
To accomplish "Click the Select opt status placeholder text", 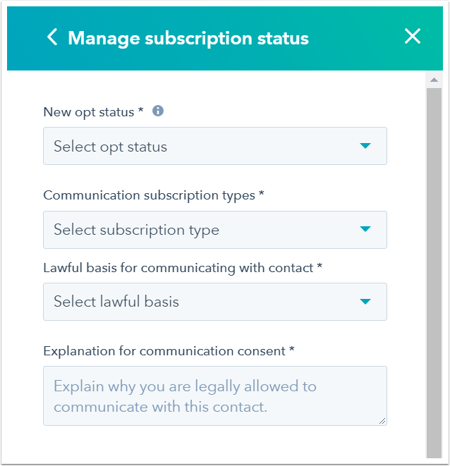I will pyautogui.click(x=110, y=147).
